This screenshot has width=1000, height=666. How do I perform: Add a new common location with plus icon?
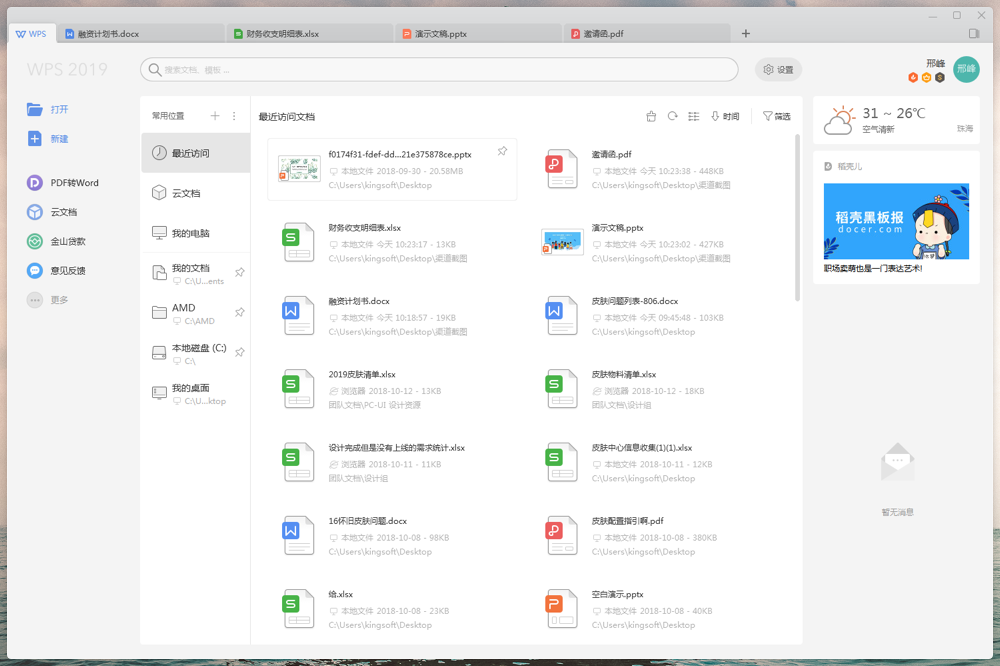pyautogui.click(x=215, y=115)
